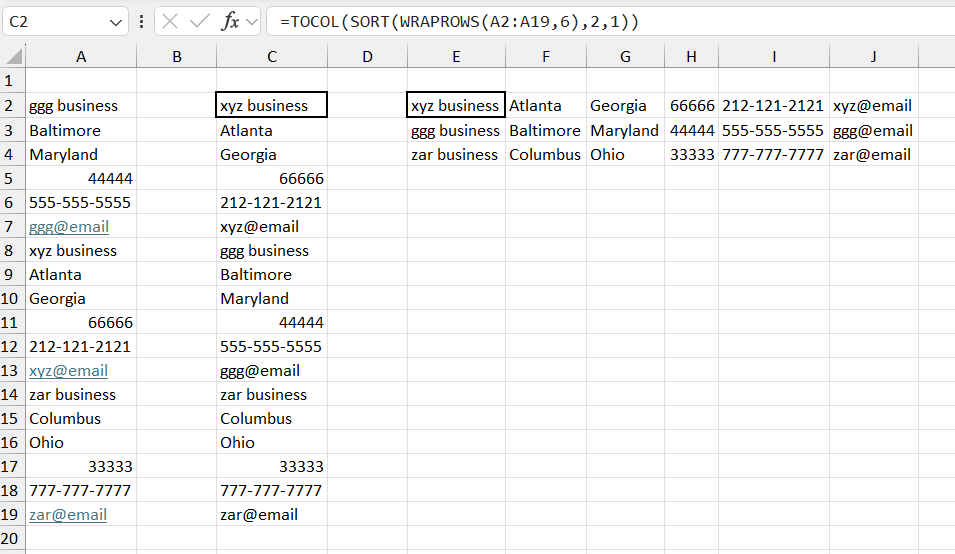Image resolution: width=955 pixels, height=554 pixels.
Task: Click cell H2 containing 66666
Action: click(x=691, y=105)
